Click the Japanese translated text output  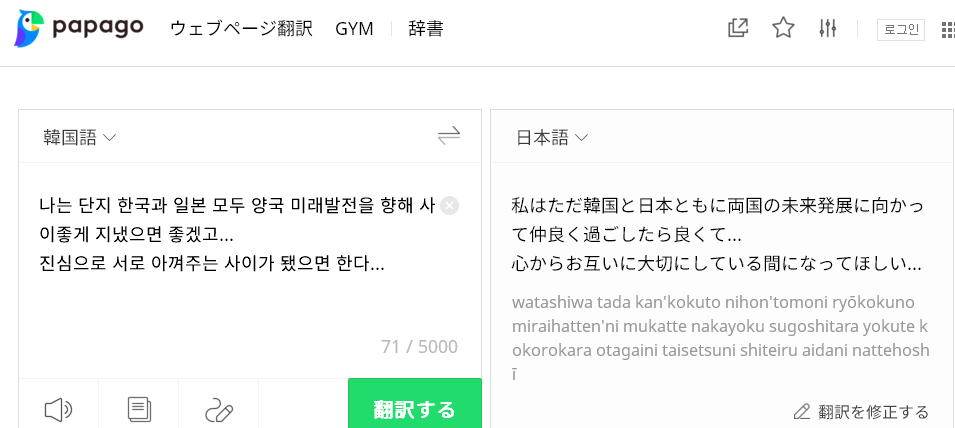click(715, 235)
